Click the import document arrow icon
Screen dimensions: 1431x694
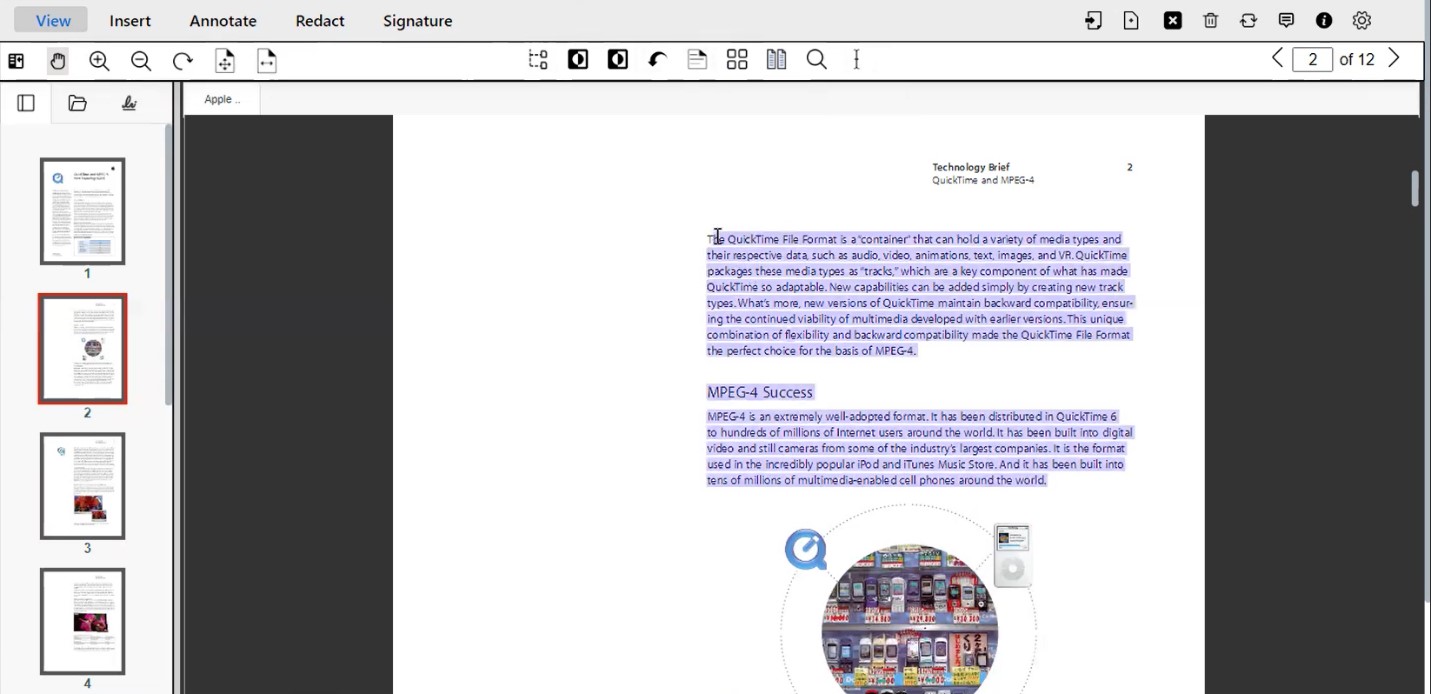coord(1094,21)
